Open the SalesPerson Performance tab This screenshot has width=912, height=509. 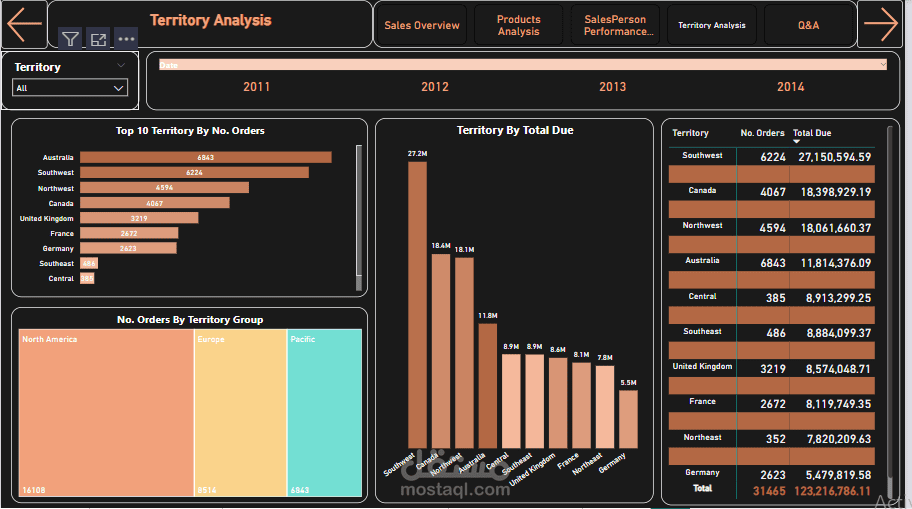point(615,25)
